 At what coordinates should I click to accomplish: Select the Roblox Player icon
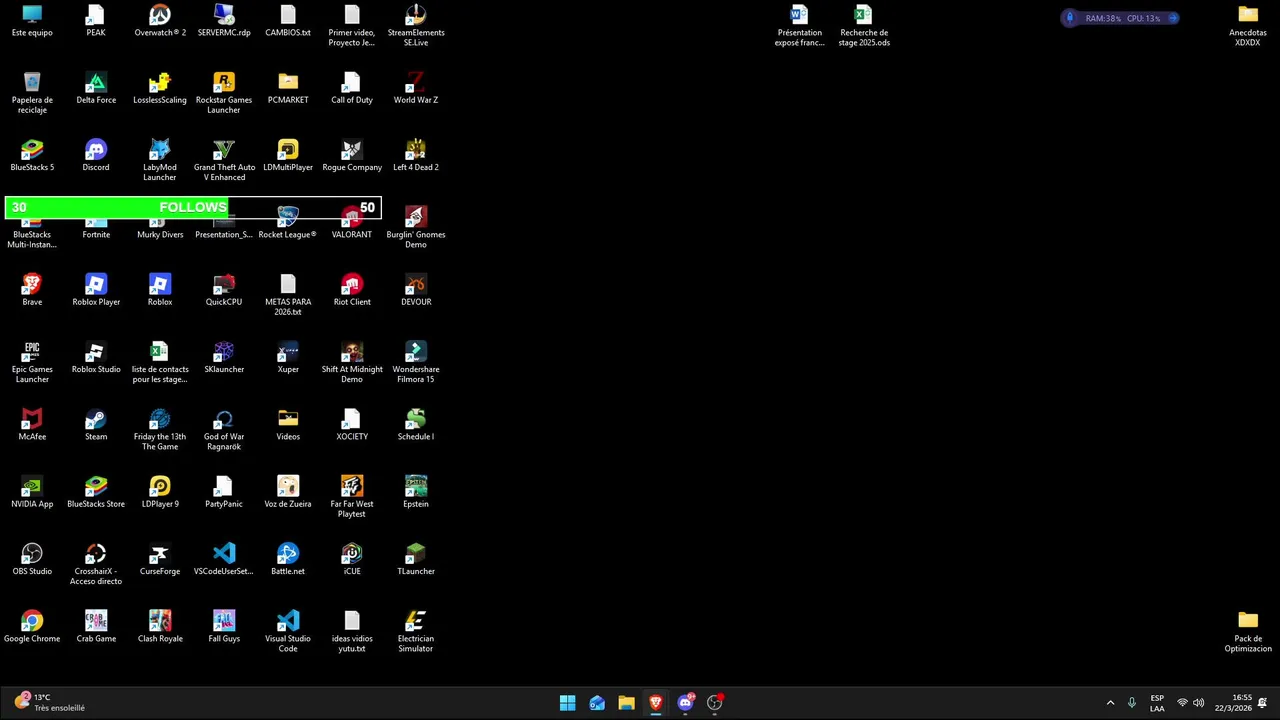[96, 291]
